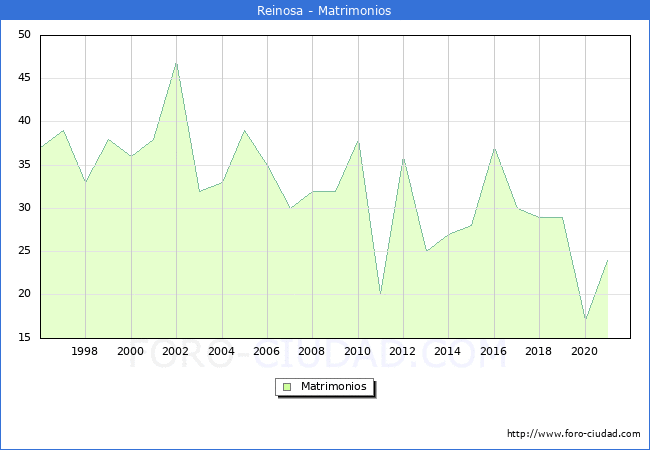Click the 2016 peak data point

(x=494, y=148)
